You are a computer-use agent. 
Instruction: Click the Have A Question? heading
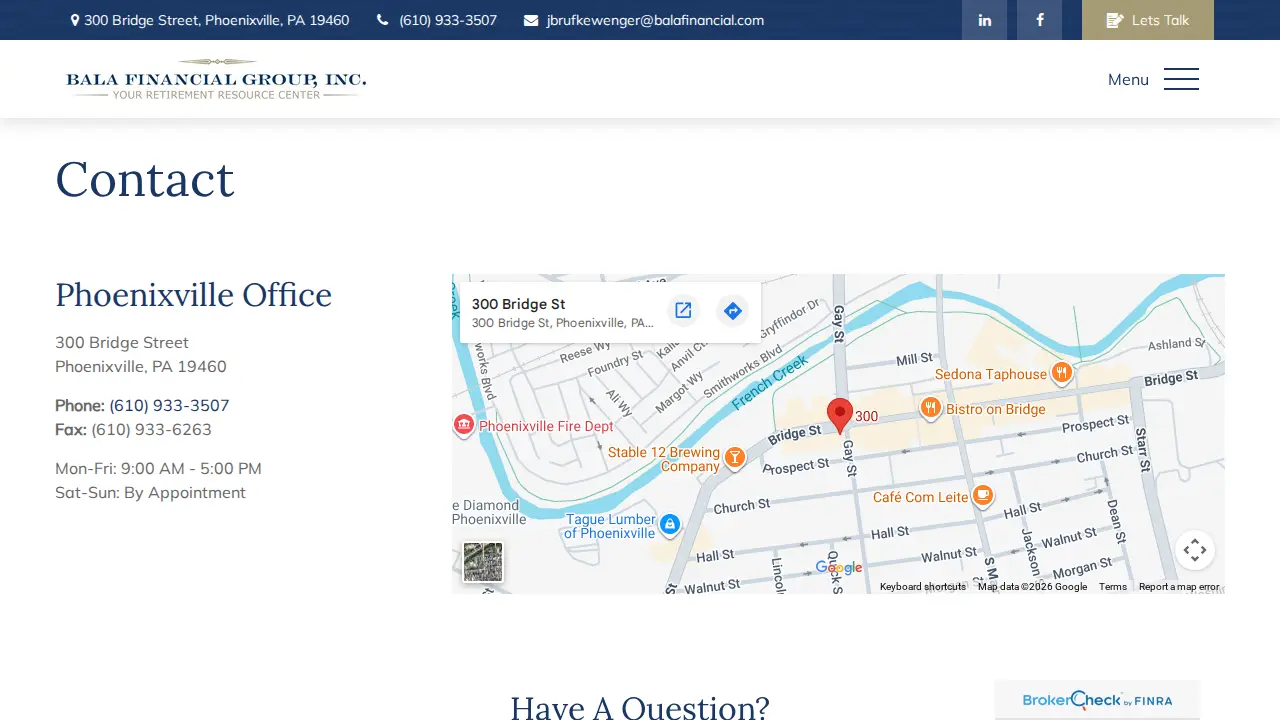click(x=640, y=708)
